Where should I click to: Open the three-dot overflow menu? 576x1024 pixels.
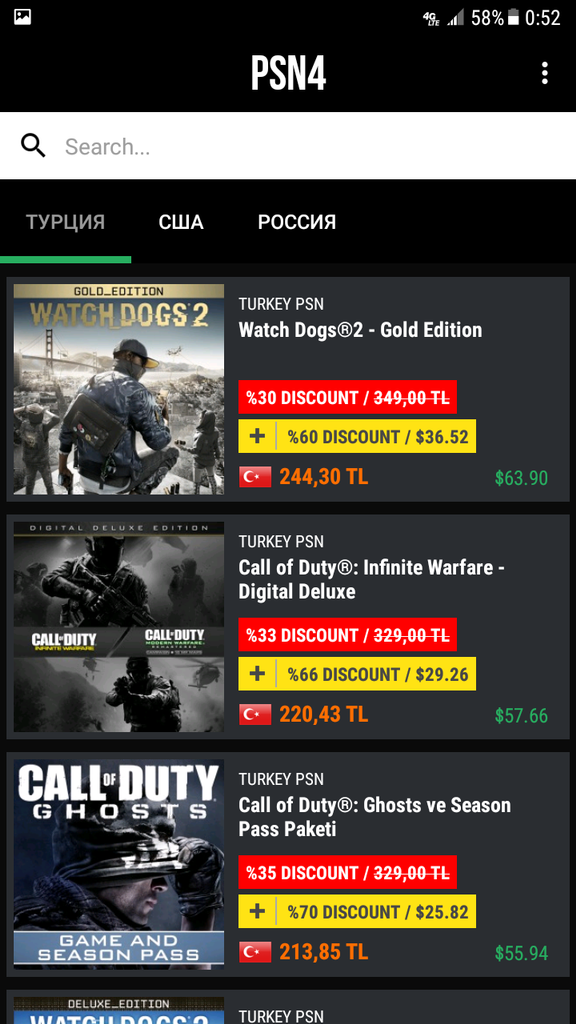click(x=544, y=73)
